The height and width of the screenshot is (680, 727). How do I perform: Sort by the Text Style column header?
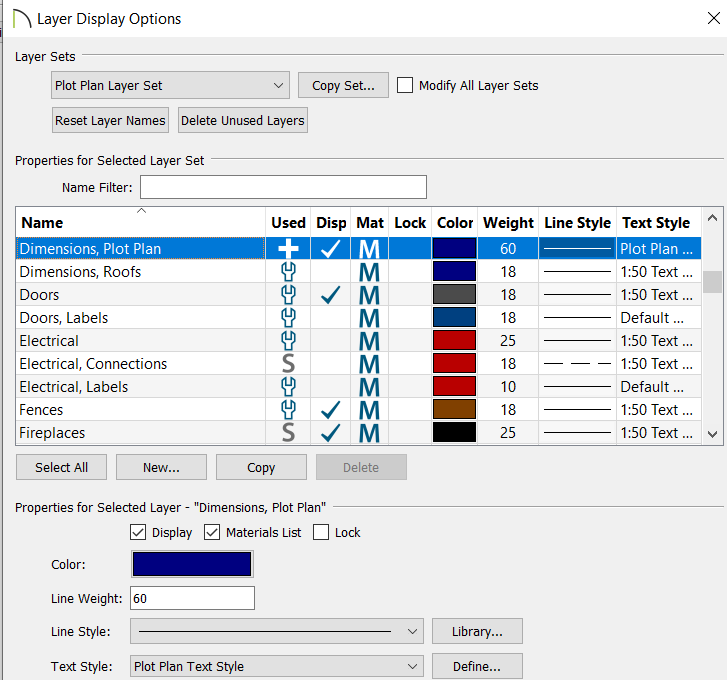[658, 223]
